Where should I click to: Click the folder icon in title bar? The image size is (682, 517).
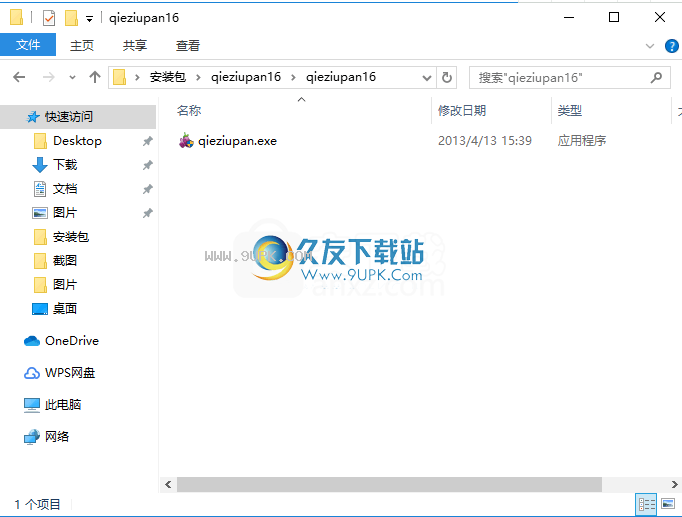pos(16,18)
